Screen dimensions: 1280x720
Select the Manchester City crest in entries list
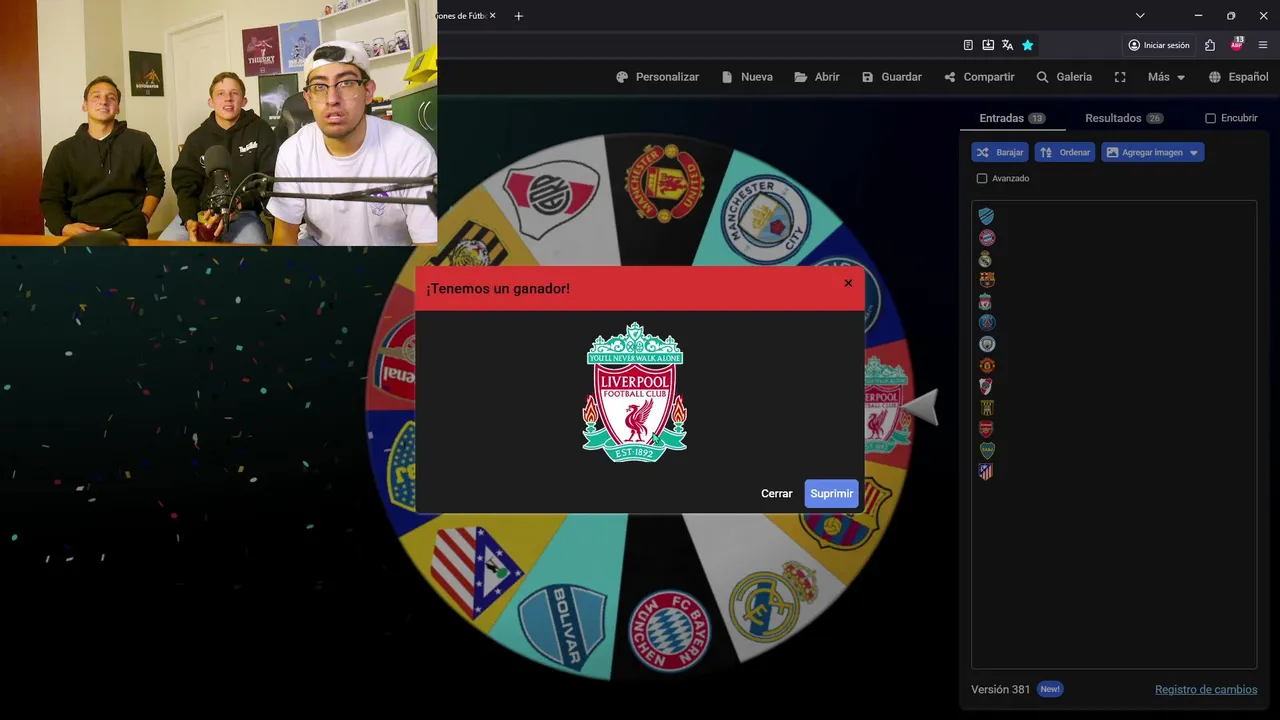[986, 344]
